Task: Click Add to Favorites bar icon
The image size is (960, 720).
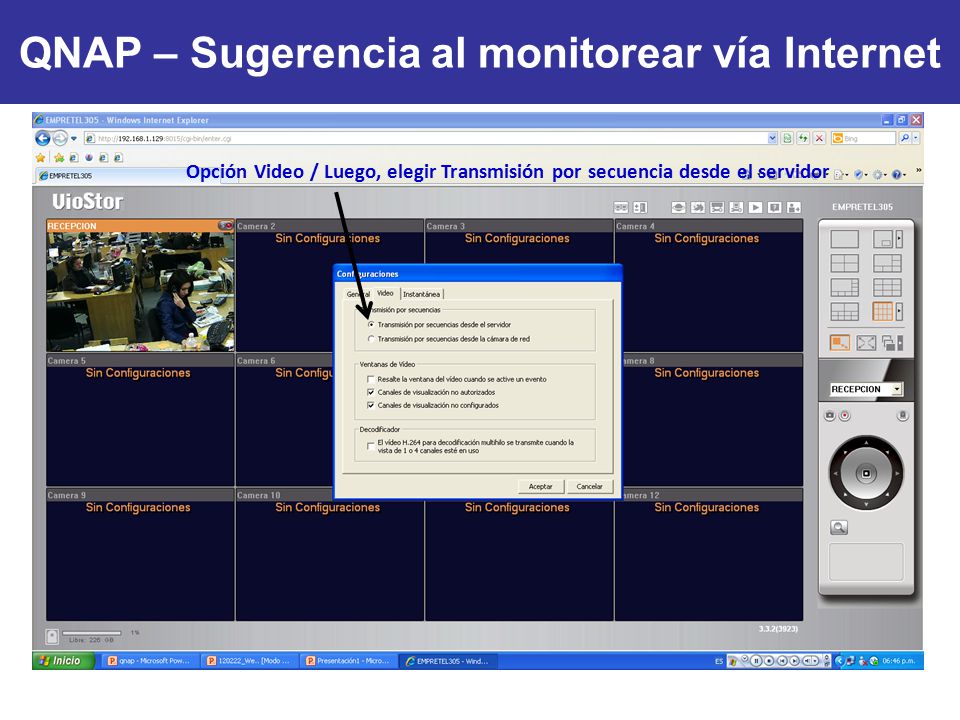Action: coord(59,157)
